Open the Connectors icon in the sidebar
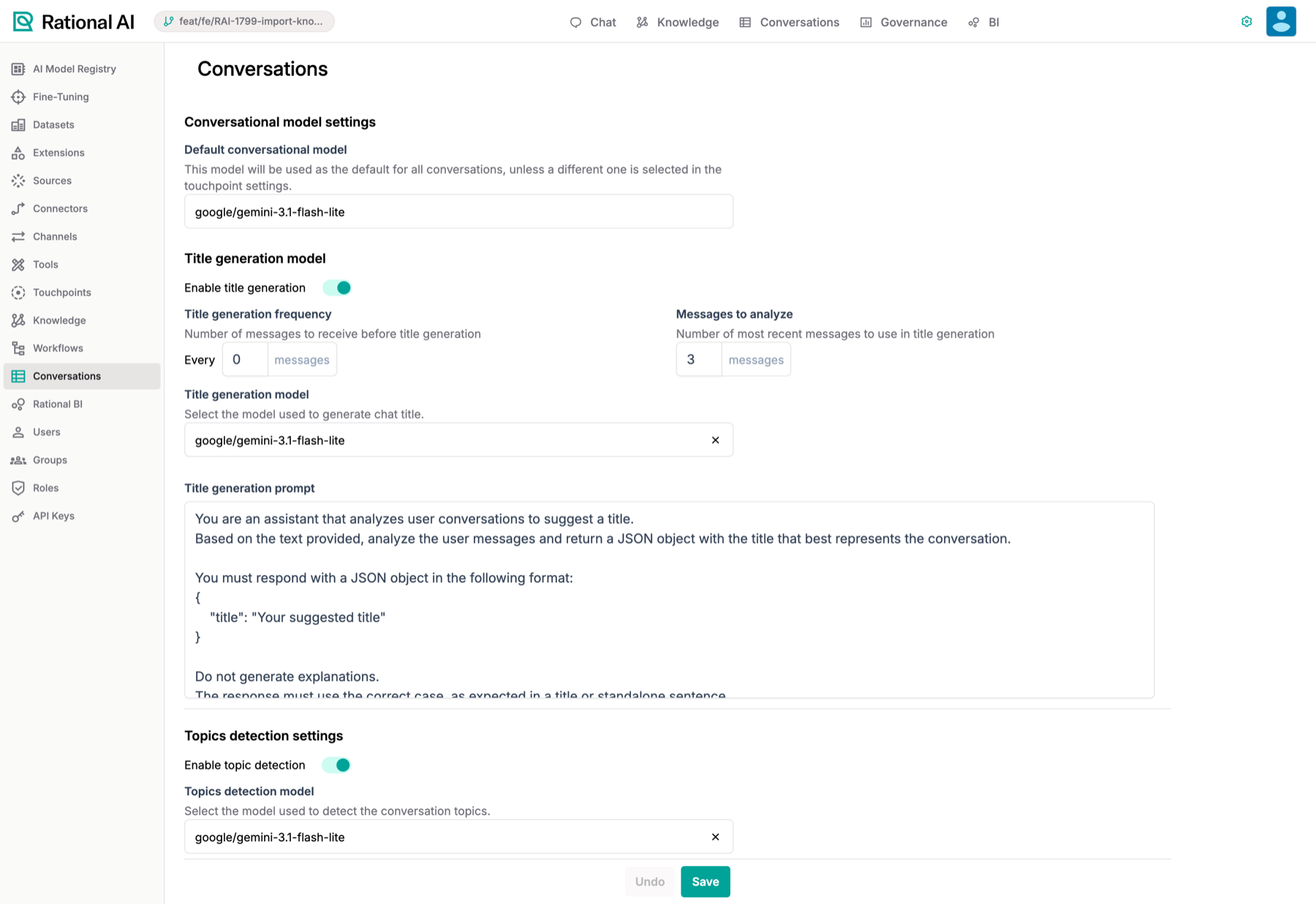This screenshot has height=904, width=1316. coord(18,208)
